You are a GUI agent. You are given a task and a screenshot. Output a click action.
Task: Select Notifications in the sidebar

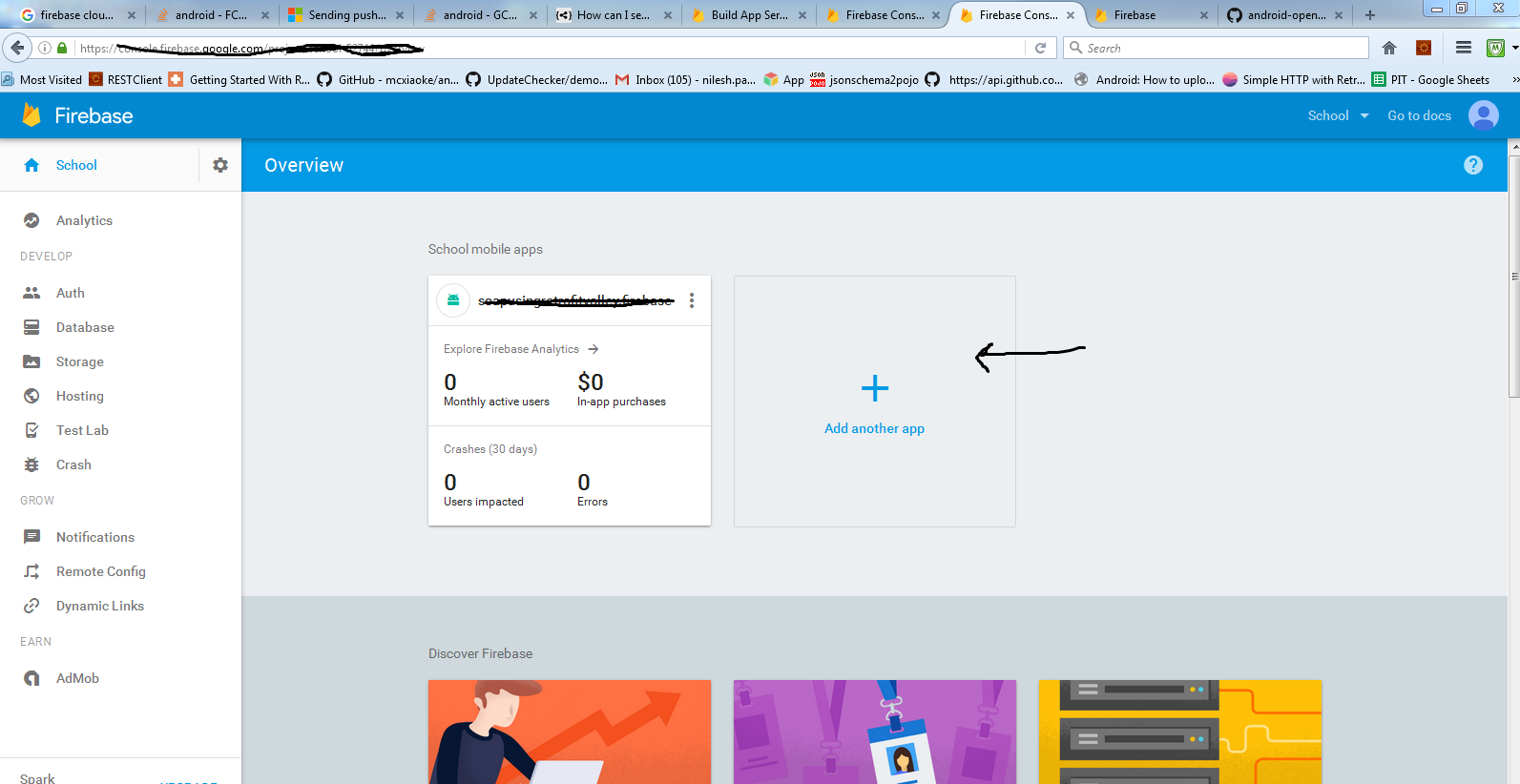coord(95,537)
